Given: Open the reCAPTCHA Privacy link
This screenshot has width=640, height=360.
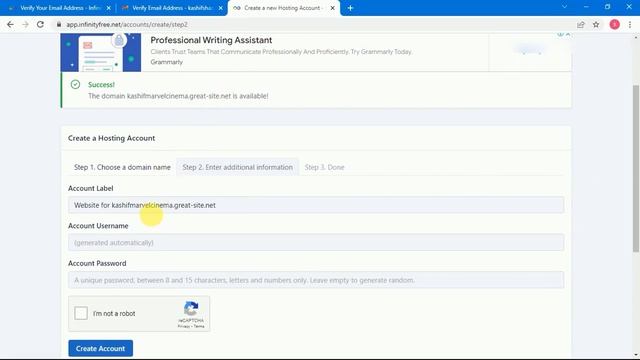Looking at the screenshot, I should coord(183,326).
